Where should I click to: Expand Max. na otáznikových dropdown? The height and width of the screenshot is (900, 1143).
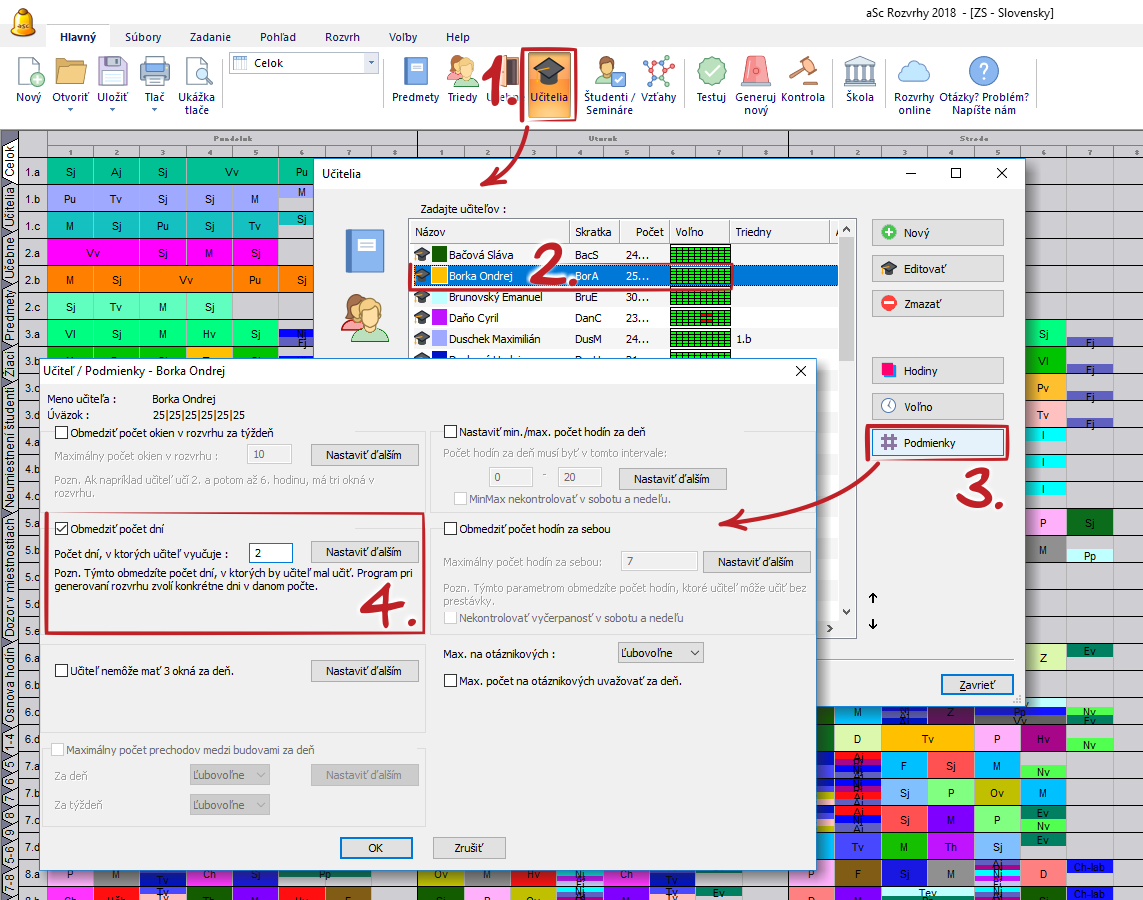[661, 653]
